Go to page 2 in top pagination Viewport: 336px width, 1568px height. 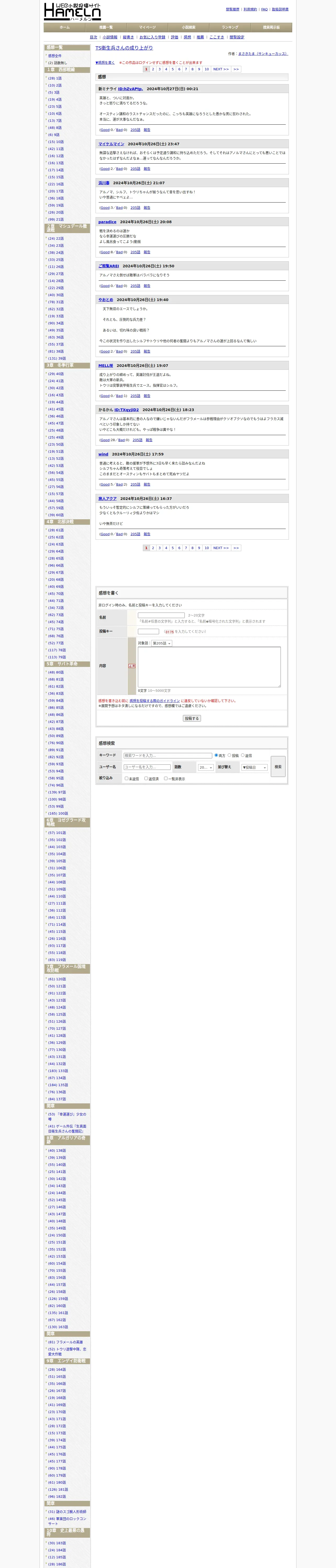tap(153, 70)
